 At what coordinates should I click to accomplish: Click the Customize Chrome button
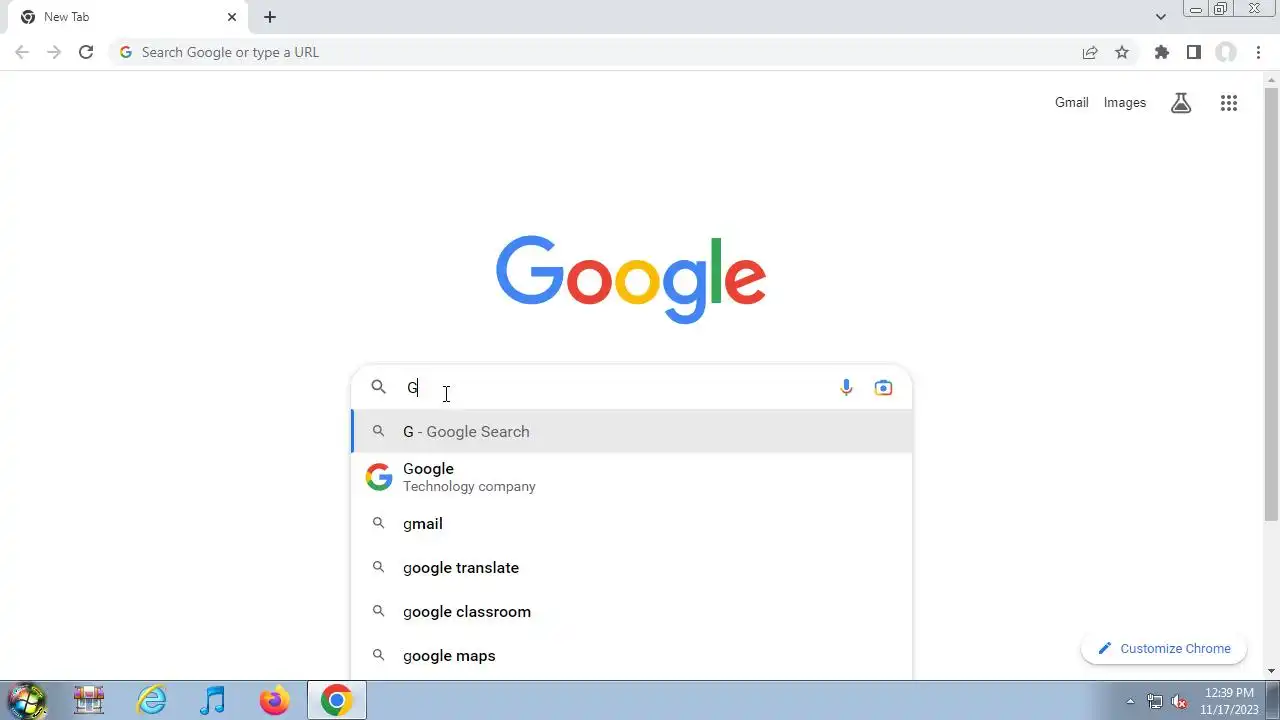[1164, 649]
